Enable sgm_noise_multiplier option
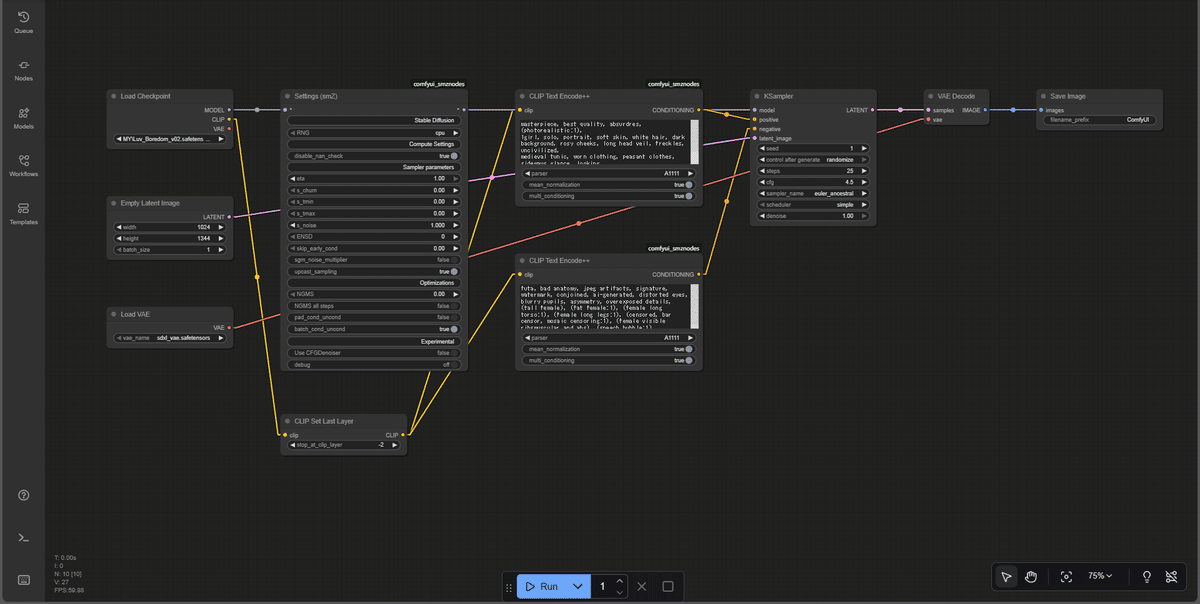This screenshot has width=1200, height=604. [455, 259]
